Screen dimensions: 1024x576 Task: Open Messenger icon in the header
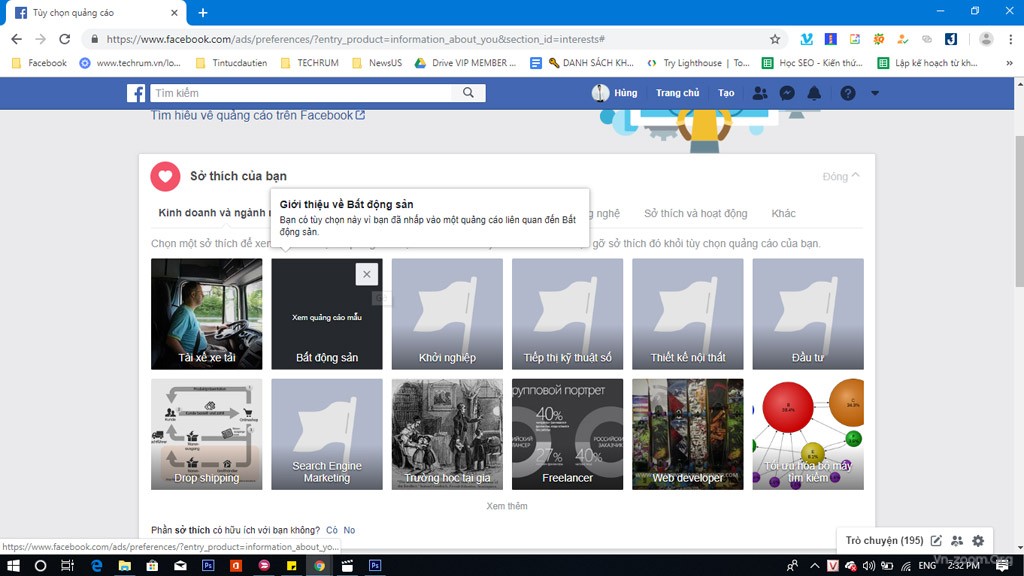(x=787, y=93)
